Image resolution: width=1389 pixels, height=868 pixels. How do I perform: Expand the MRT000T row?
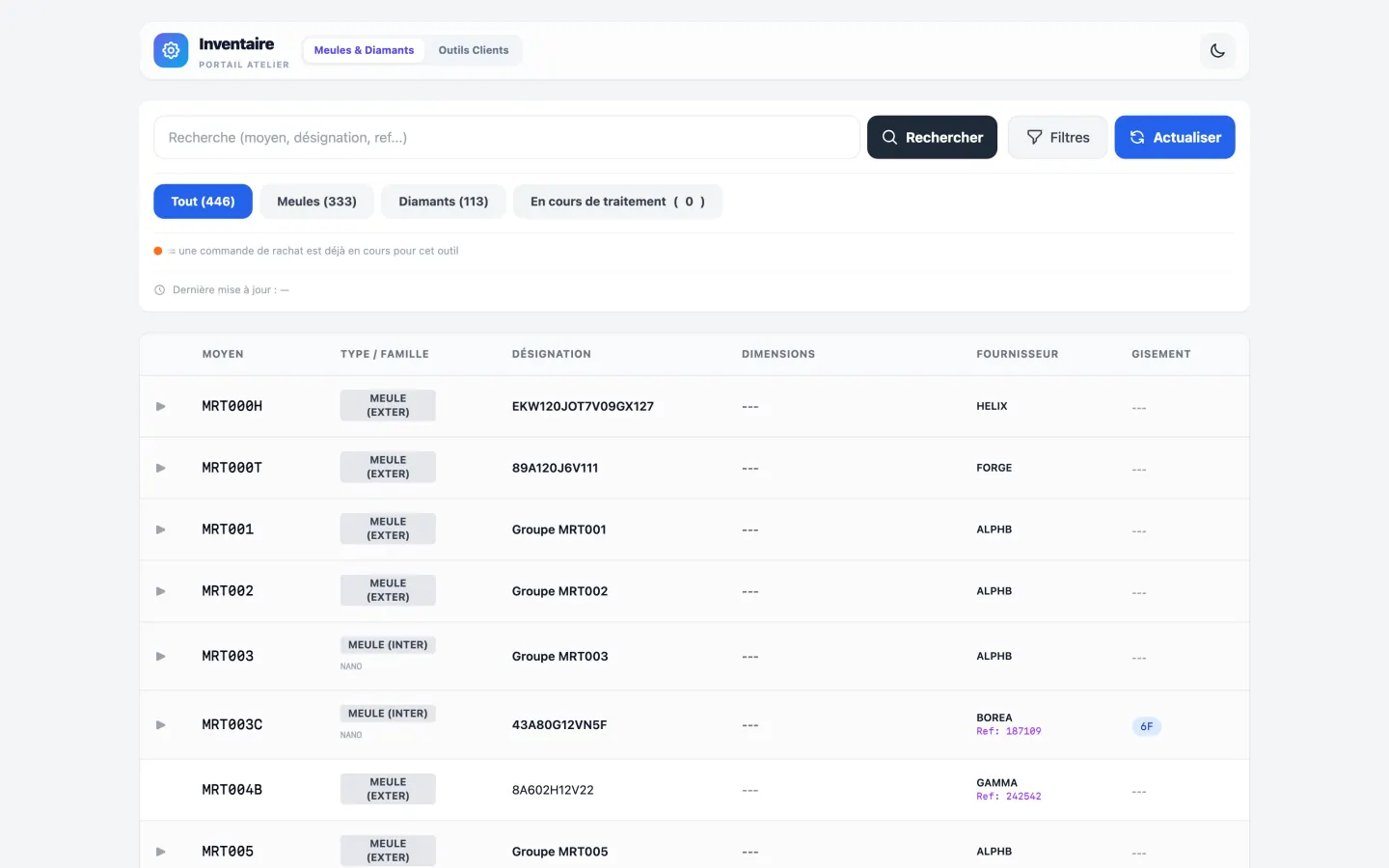coord(161,468)
